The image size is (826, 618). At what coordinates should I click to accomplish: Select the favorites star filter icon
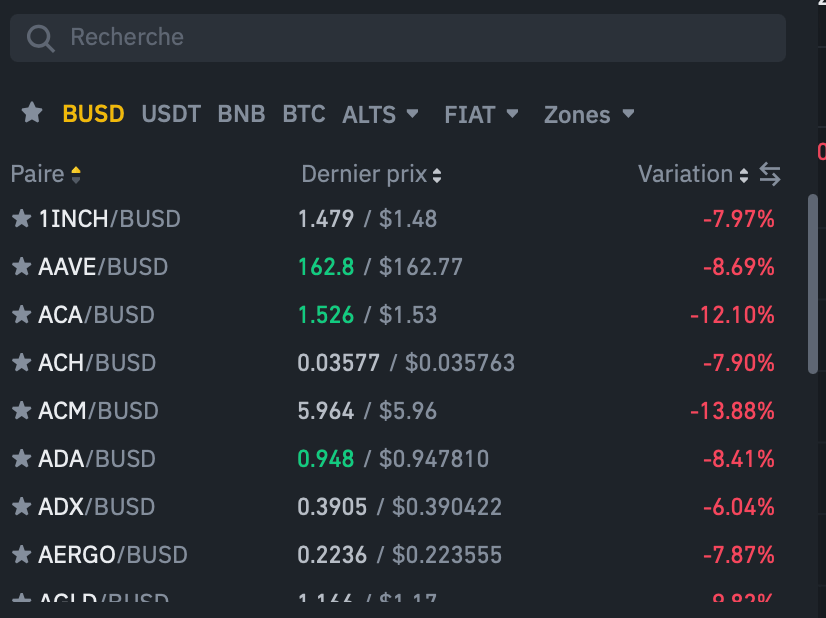31,114
